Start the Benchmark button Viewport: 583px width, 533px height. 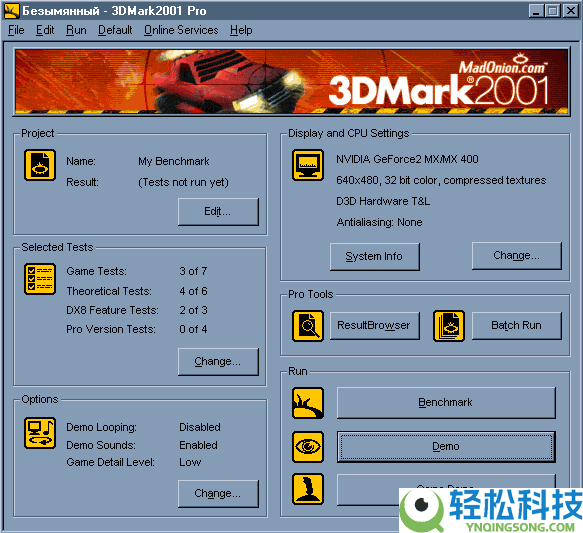(x=446, y=403)
